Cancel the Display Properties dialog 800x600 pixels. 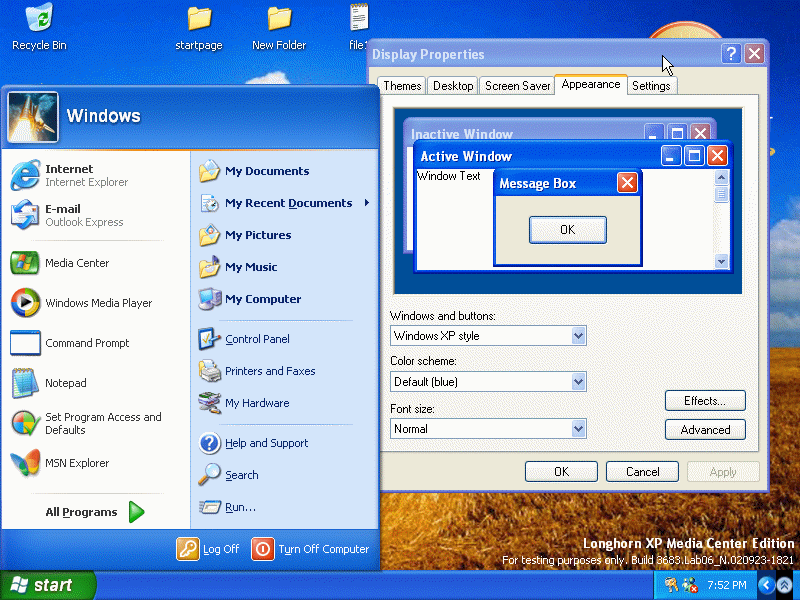point(642,471)
